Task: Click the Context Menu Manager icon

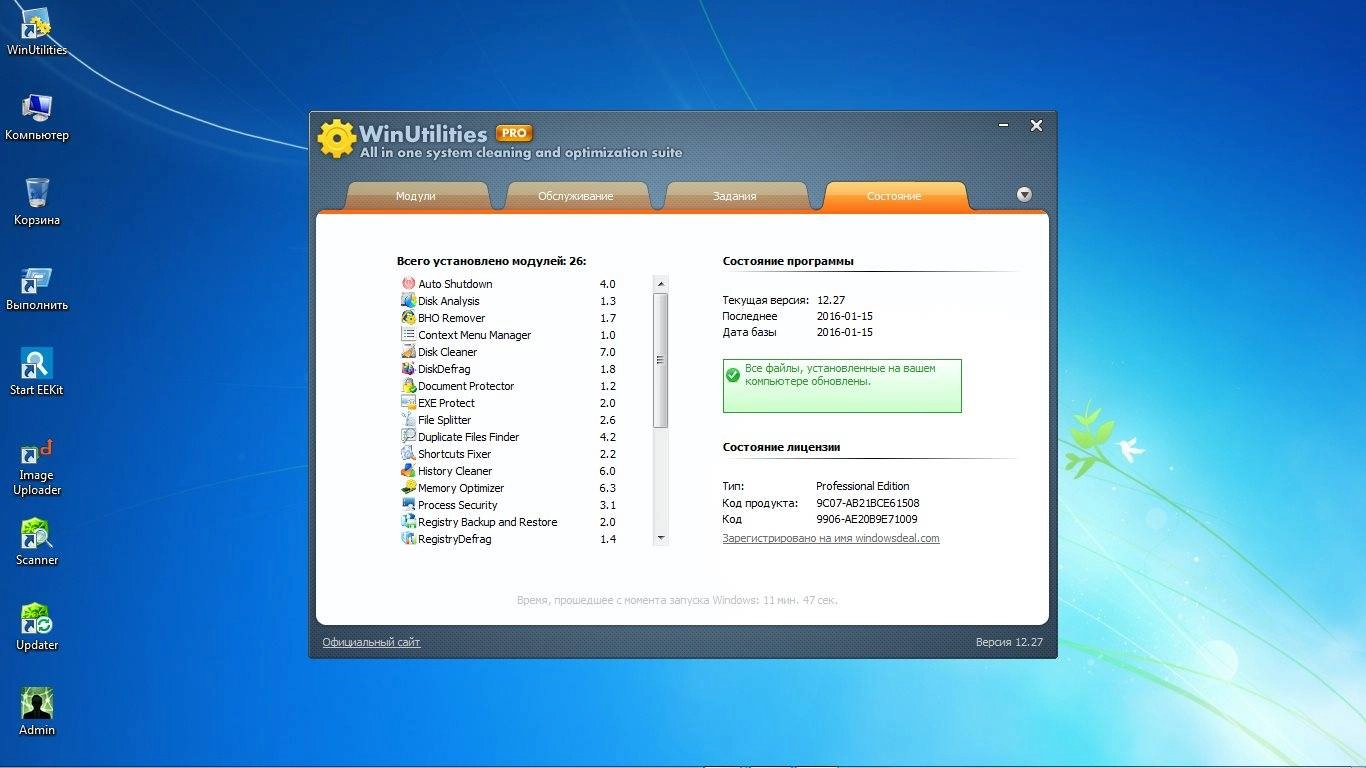Action: pyautogui.click(x=408, y=335)
